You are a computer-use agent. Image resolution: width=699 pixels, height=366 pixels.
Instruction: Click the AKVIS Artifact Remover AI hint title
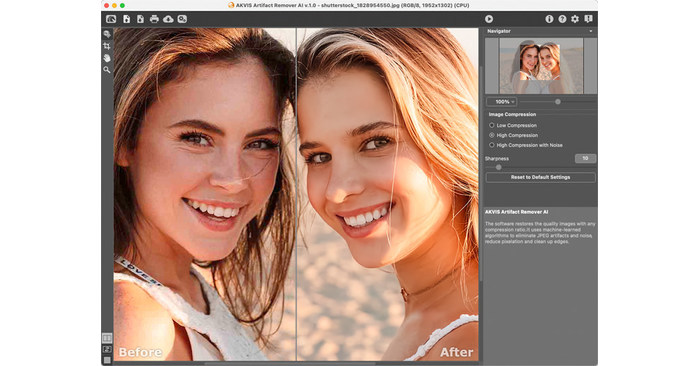516,212
